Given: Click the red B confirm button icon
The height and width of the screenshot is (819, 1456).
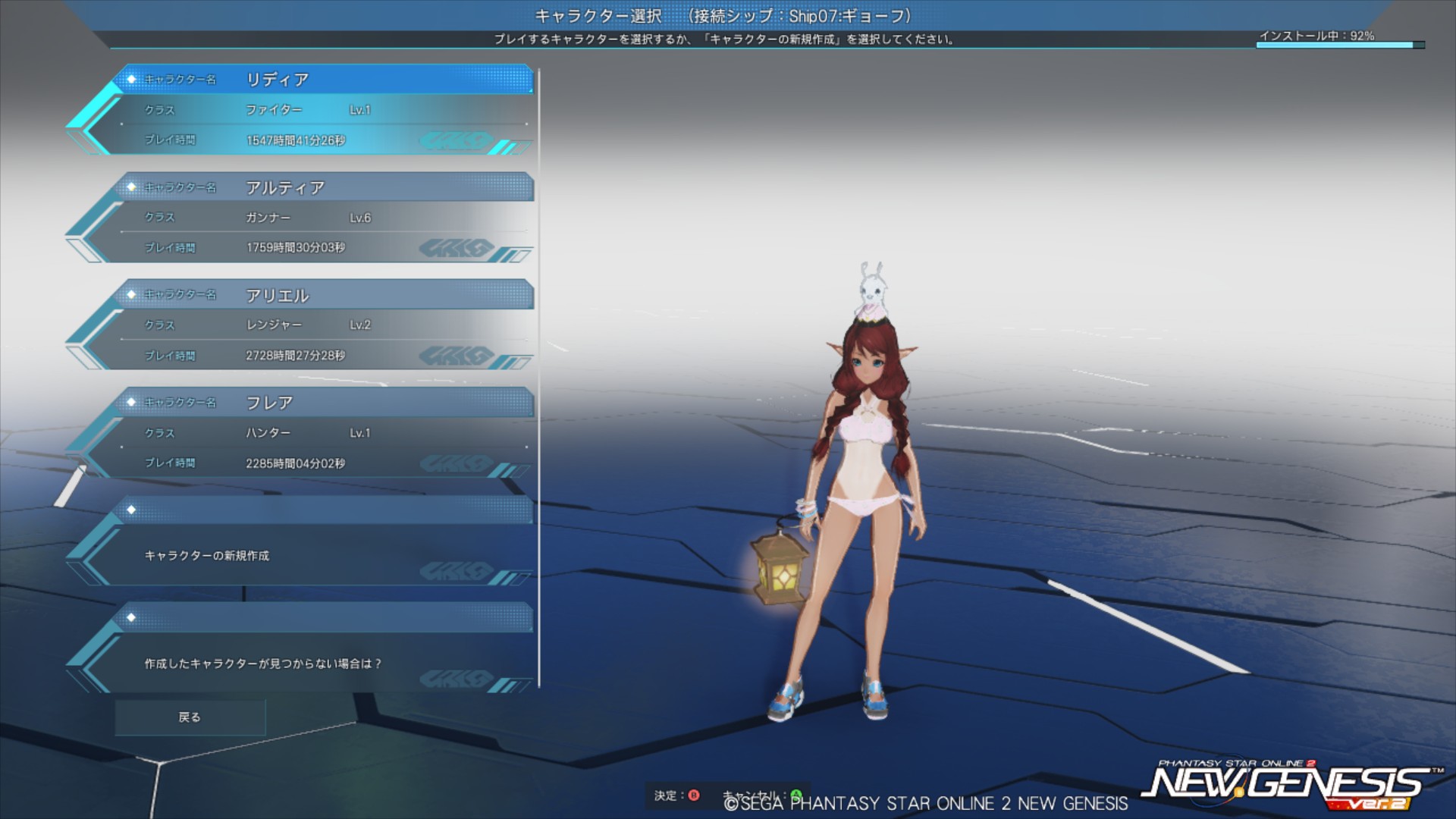Looking at the screenshot, I should point(694,795).
